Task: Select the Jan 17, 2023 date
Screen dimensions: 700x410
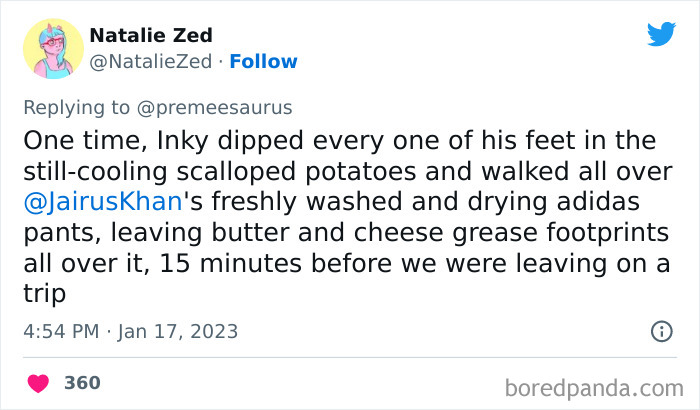Action: point(181,331)
